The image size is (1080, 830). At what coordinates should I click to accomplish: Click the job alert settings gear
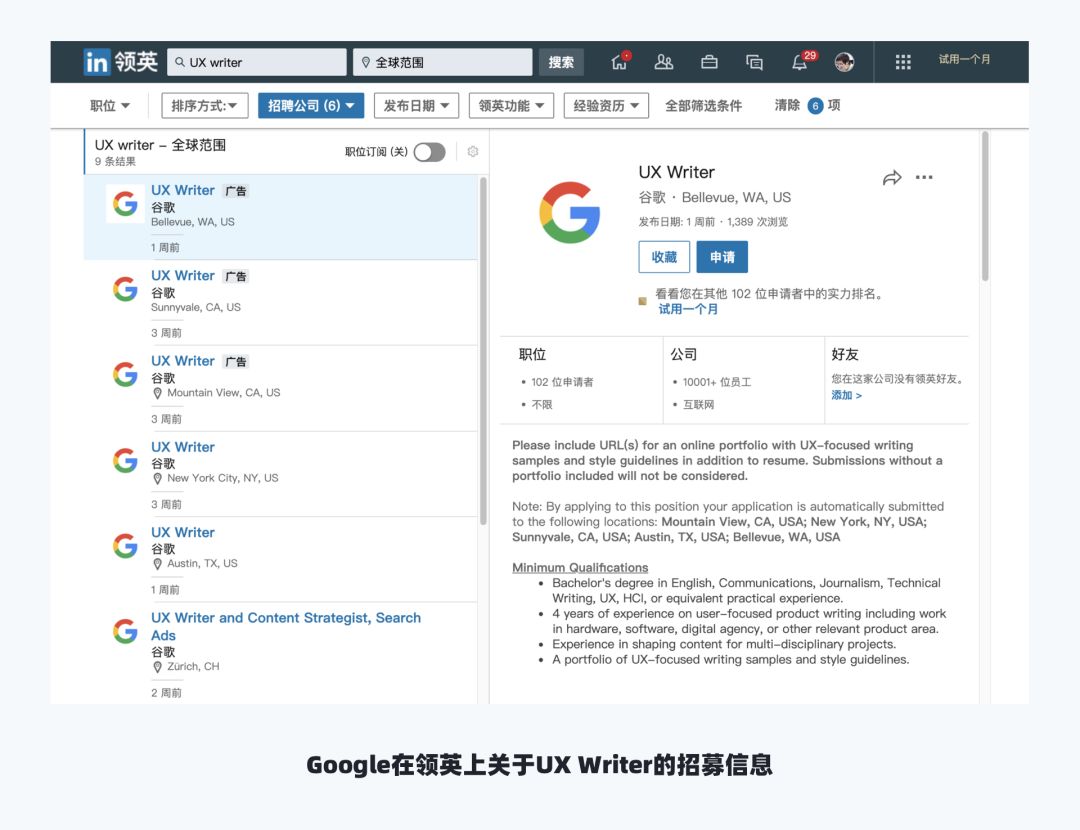[x=472, y=152]
